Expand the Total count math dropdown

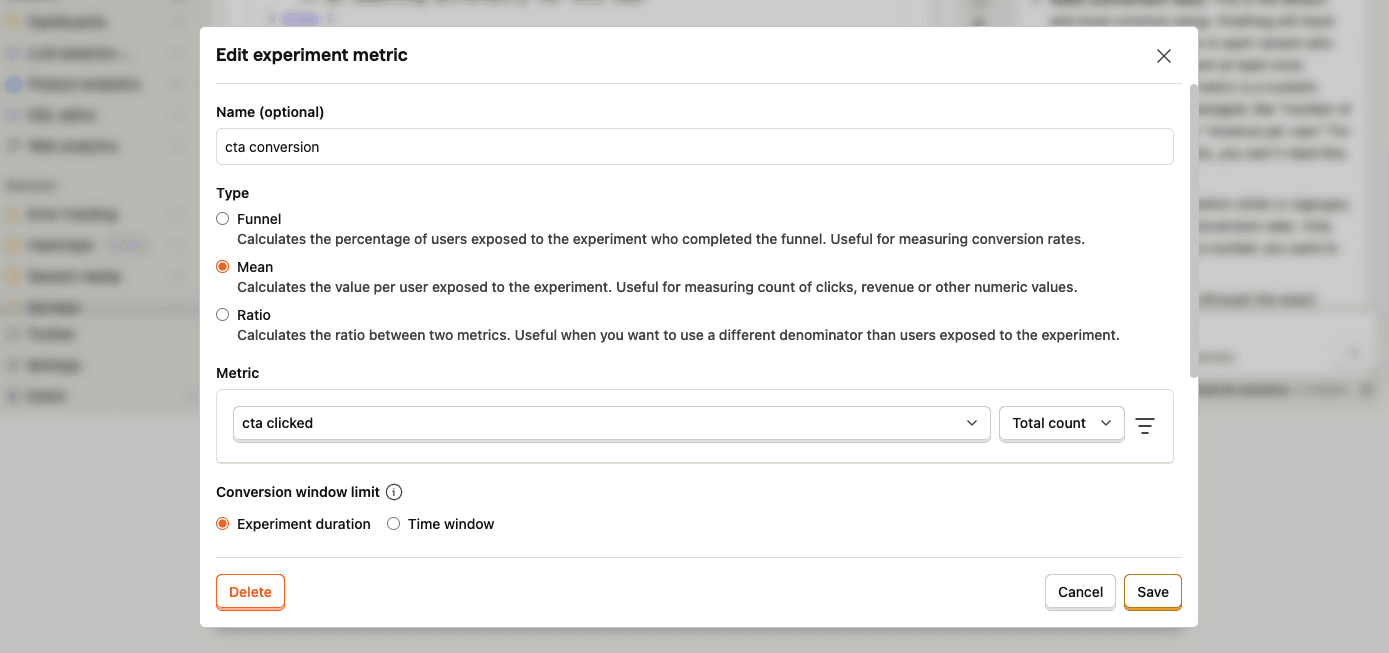(x=1061, y=423)
